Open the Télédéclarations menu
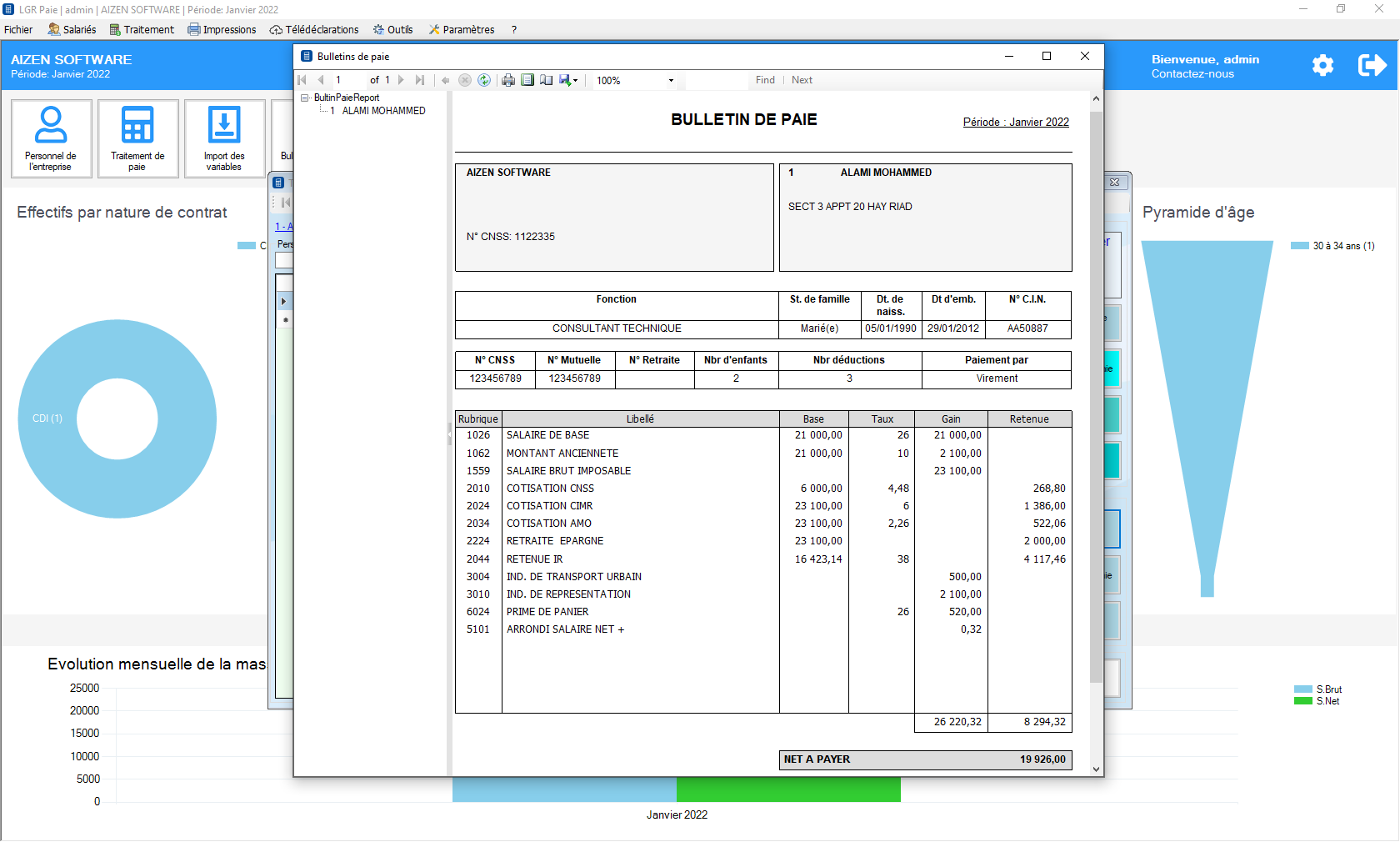Viewport: 1400px width, 842px height. (314, 29)
